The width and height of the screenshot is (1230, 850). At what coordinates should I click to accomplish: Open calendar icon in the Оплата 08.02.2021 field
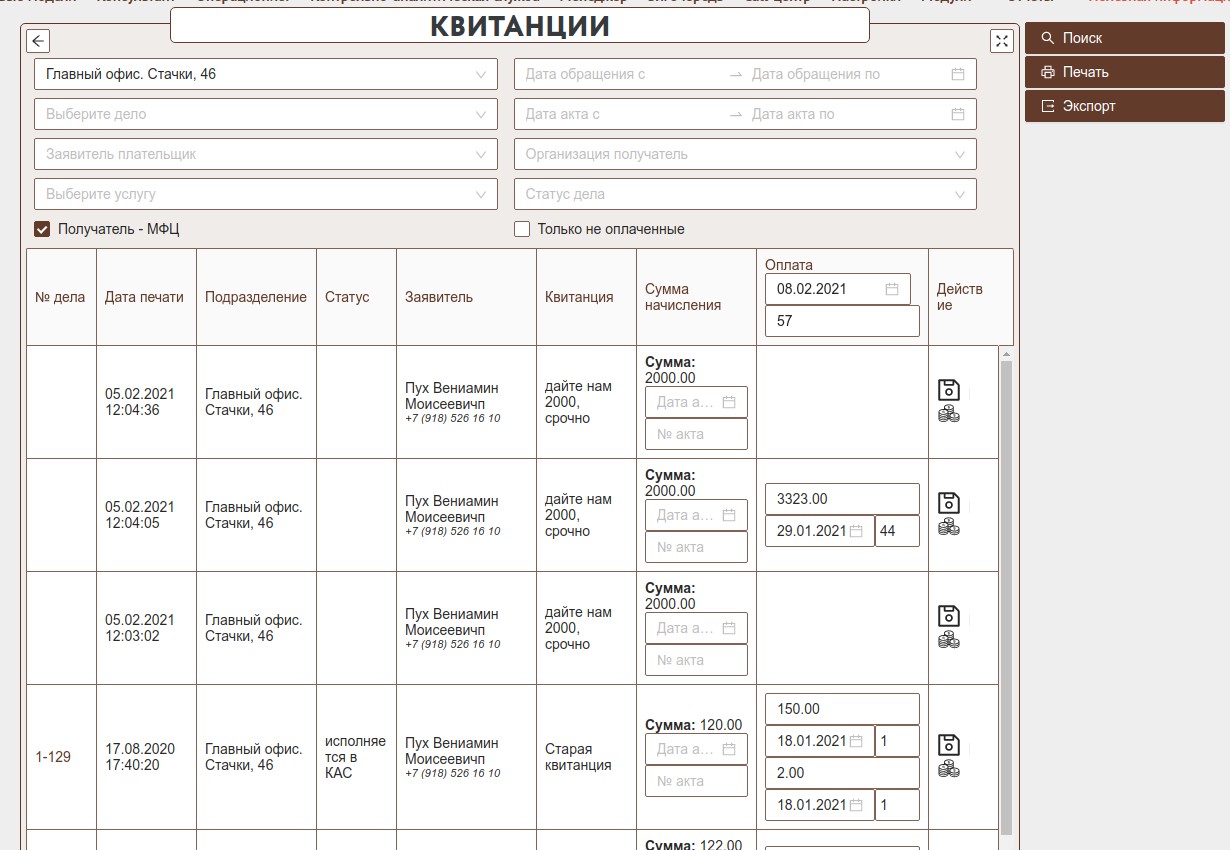pos(892,289)
